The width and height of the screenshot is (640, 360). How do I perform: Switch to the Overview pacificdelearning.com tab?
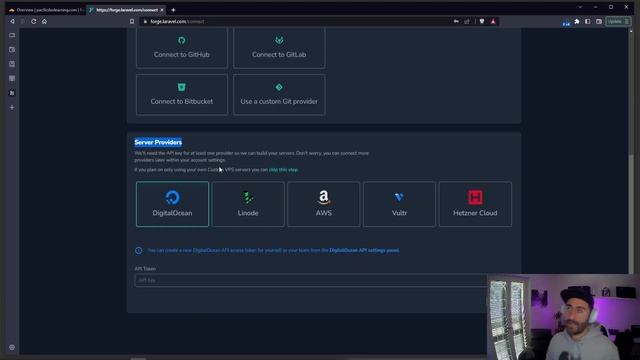click(46, 10)
